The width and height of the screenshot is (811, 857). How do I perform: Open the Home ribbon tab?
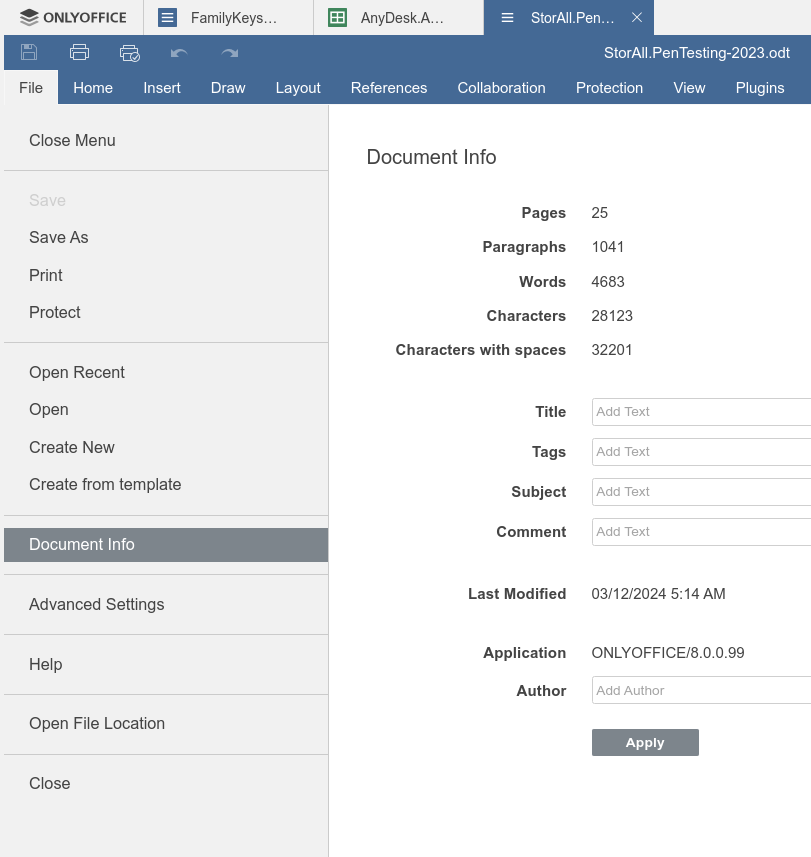[x=93, y=87]
